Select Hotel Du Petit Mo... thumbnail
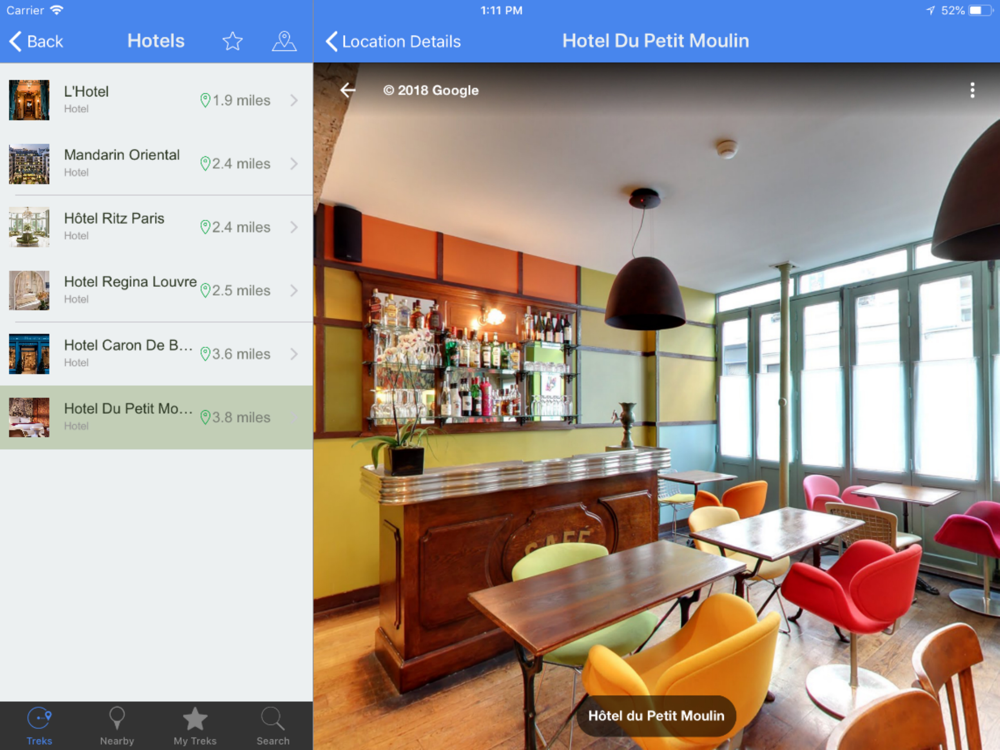The width and height of the screenshot is (1000, 750). click(29, 418)
